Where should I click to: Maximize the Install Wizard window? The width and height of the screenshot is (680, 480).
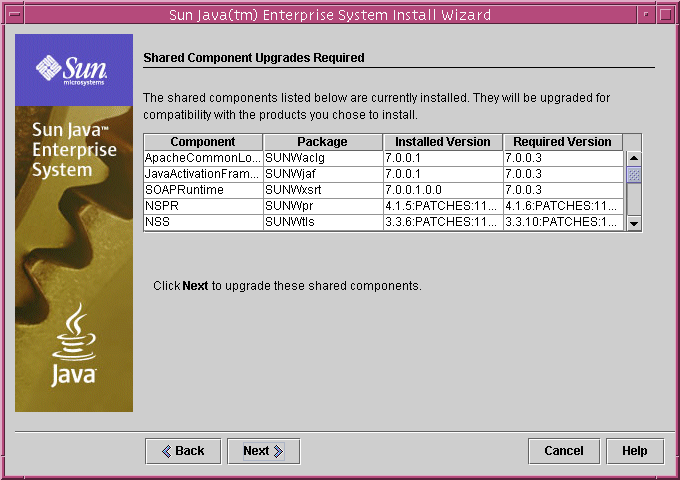[666, 14]
